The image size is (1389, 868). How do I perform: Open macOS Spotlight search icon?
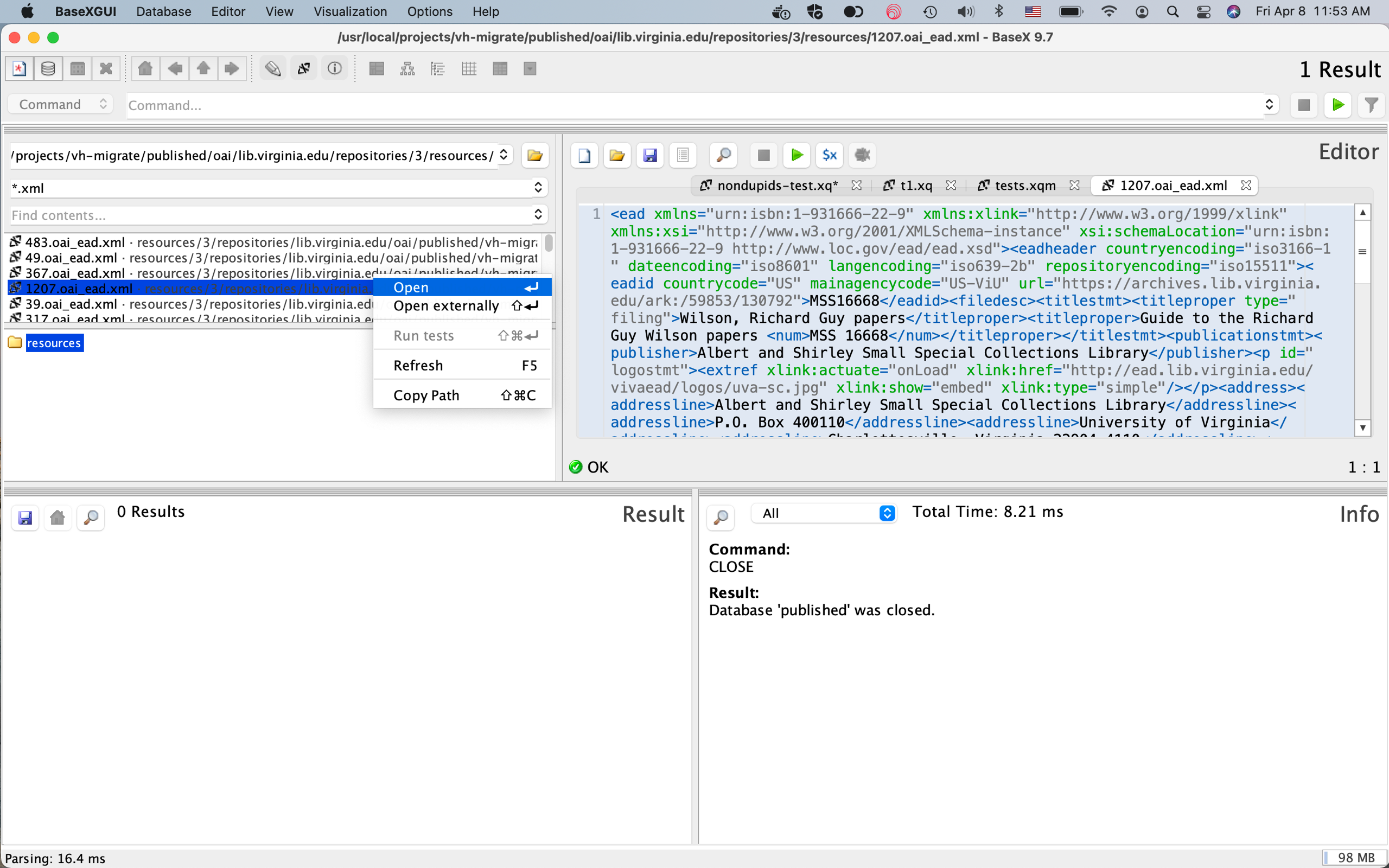click(1173, 11)
